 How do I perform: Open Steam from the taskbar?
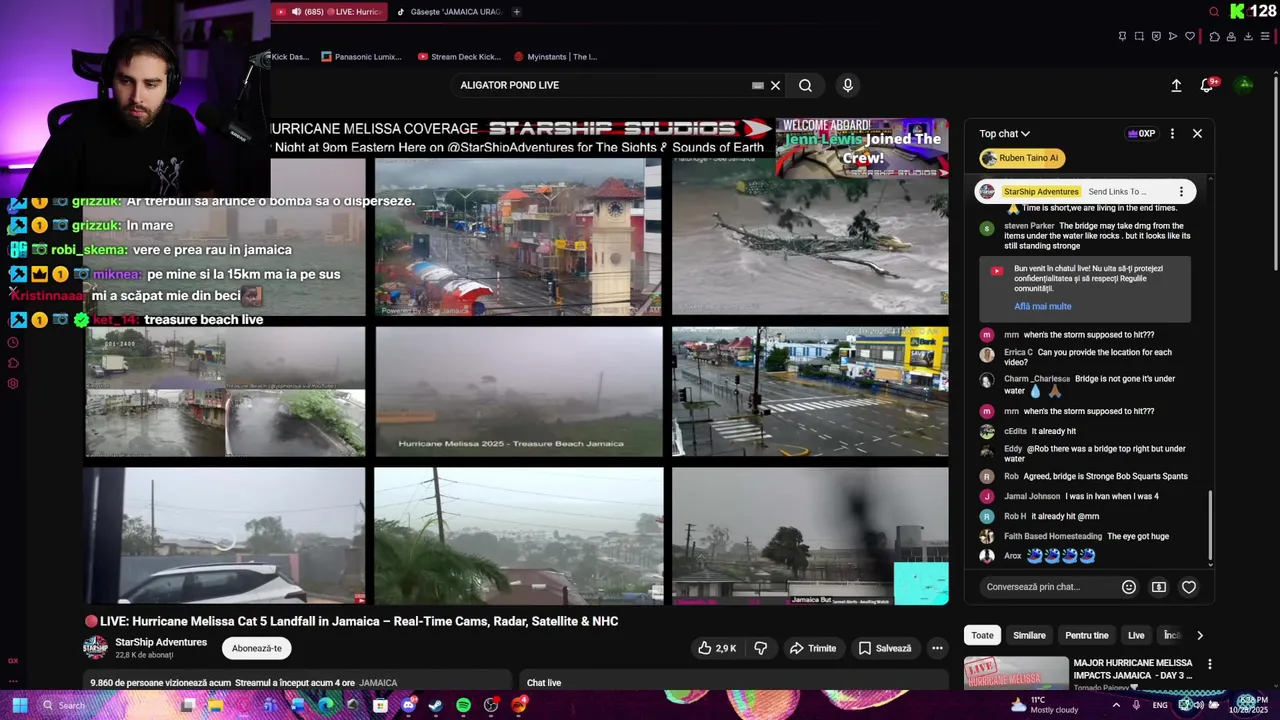436,705
